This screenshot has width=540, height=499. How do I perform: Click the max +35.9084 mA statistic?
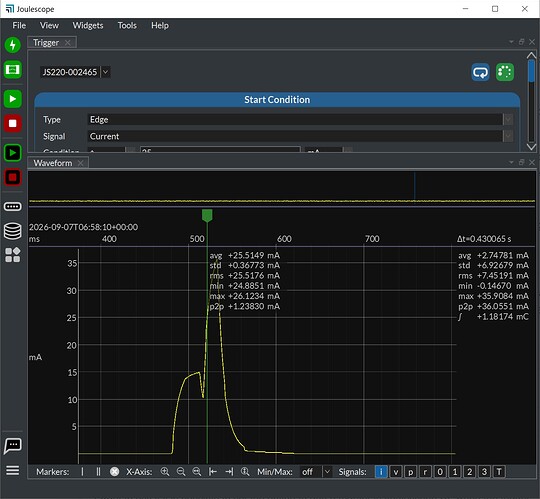coord(493,296)
